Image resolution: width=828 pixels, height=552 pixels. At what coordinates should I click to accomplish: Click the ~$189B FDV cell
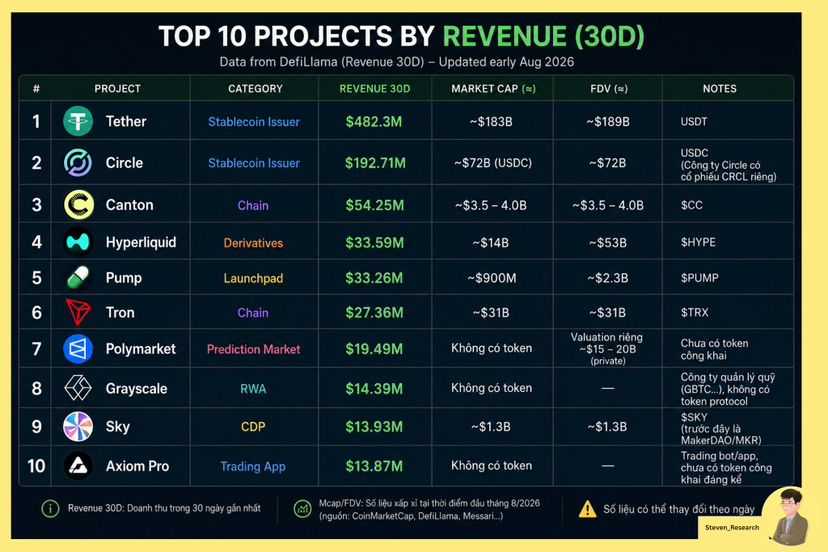coord(608,122)
